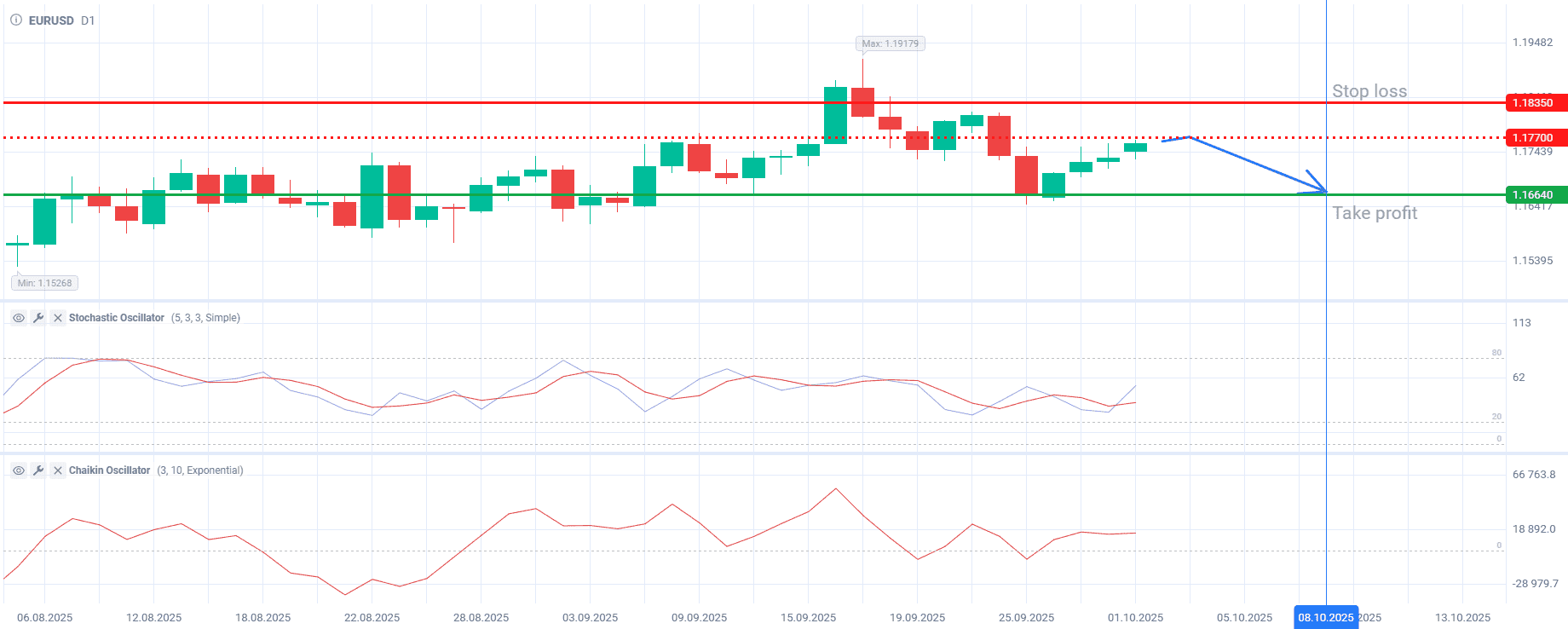The height and width of the screenshot is (629, 1568).
Task: Click the Stop loss text label
Action: (x=1369, y=91)
